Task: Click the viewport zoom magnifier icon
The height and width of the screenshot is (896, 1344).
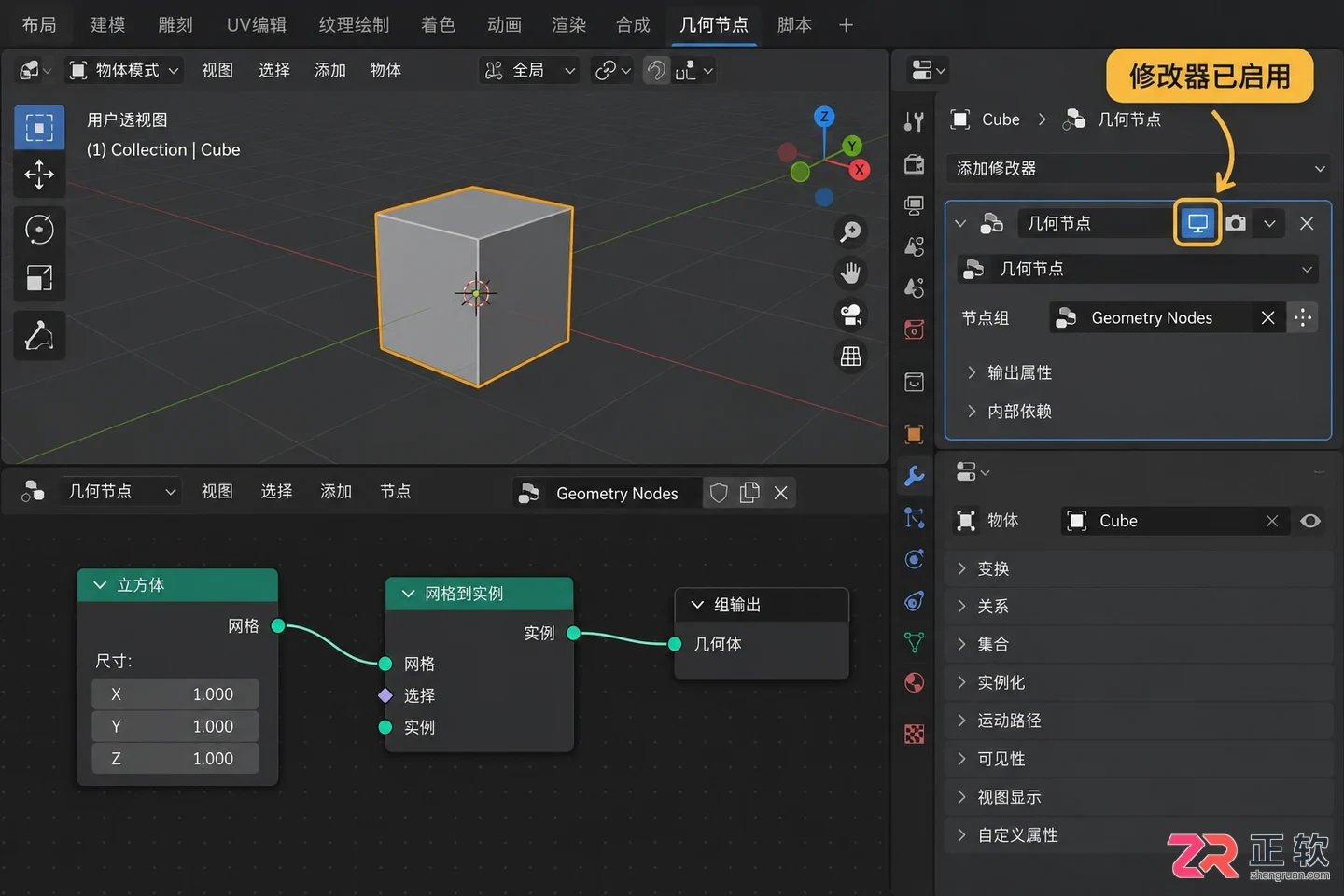Action: [x=850, y=231]
